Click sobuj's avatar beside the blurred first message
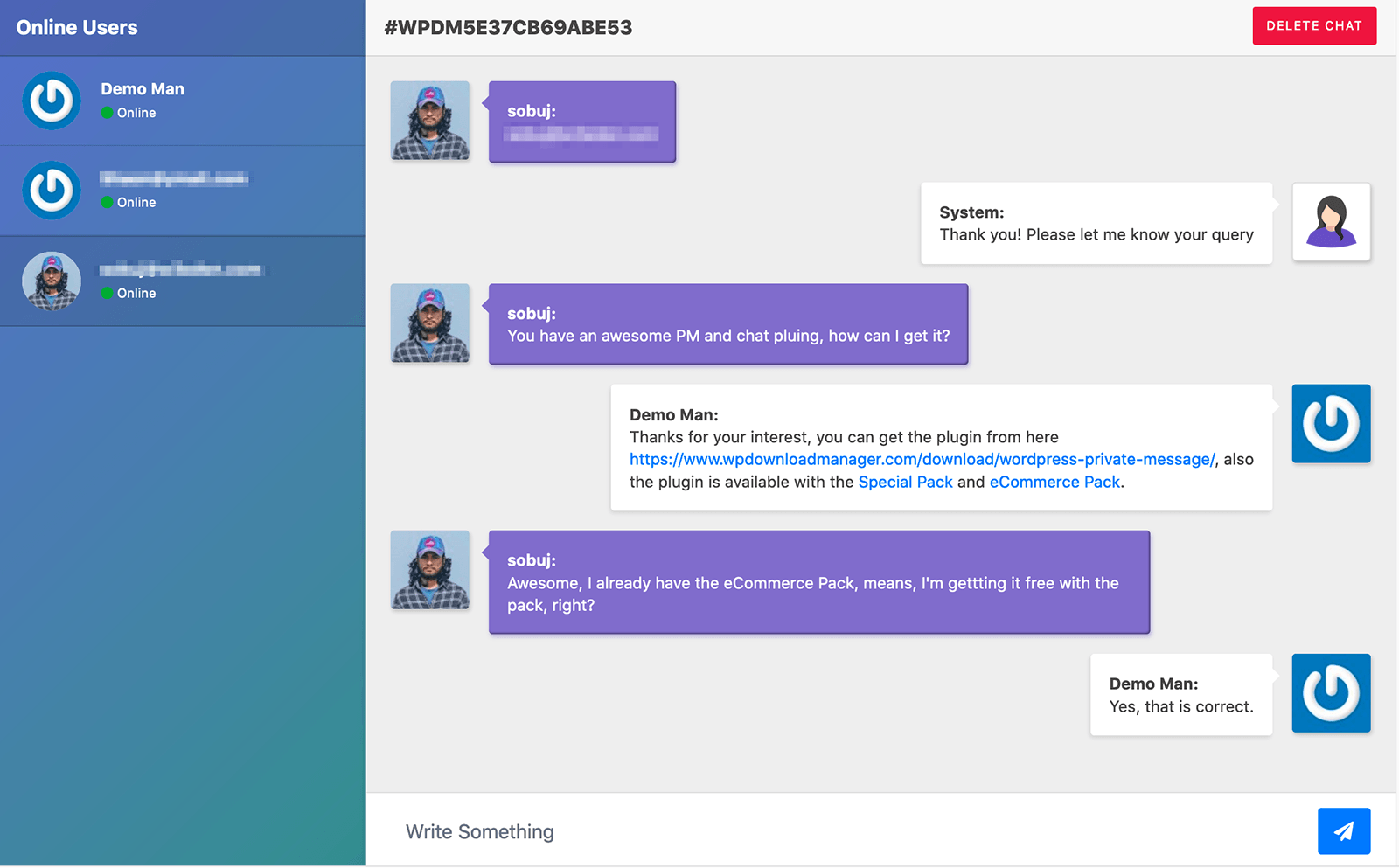Screen dimensions: 1399x868 tap(429, 121)
